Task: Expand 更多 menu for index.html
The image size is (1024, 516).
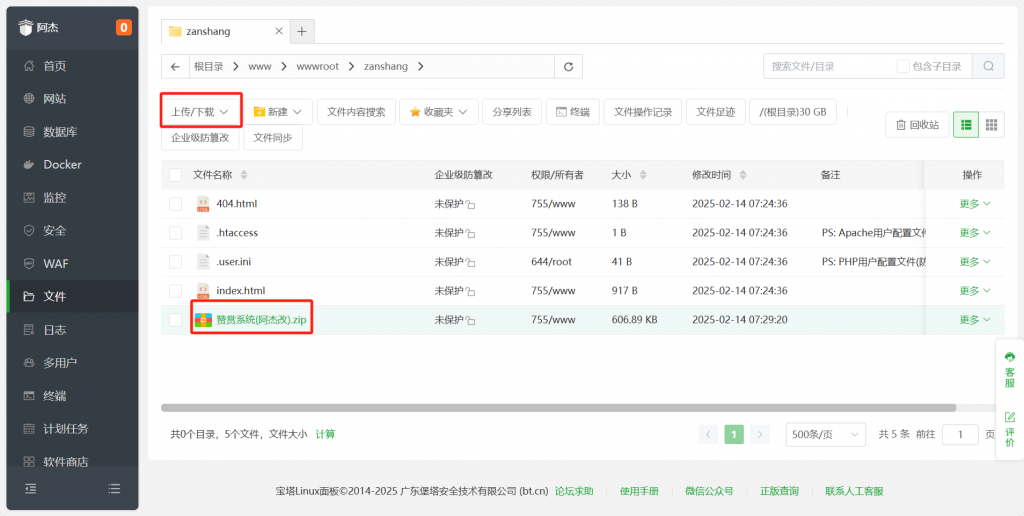Action: [974, 291]
